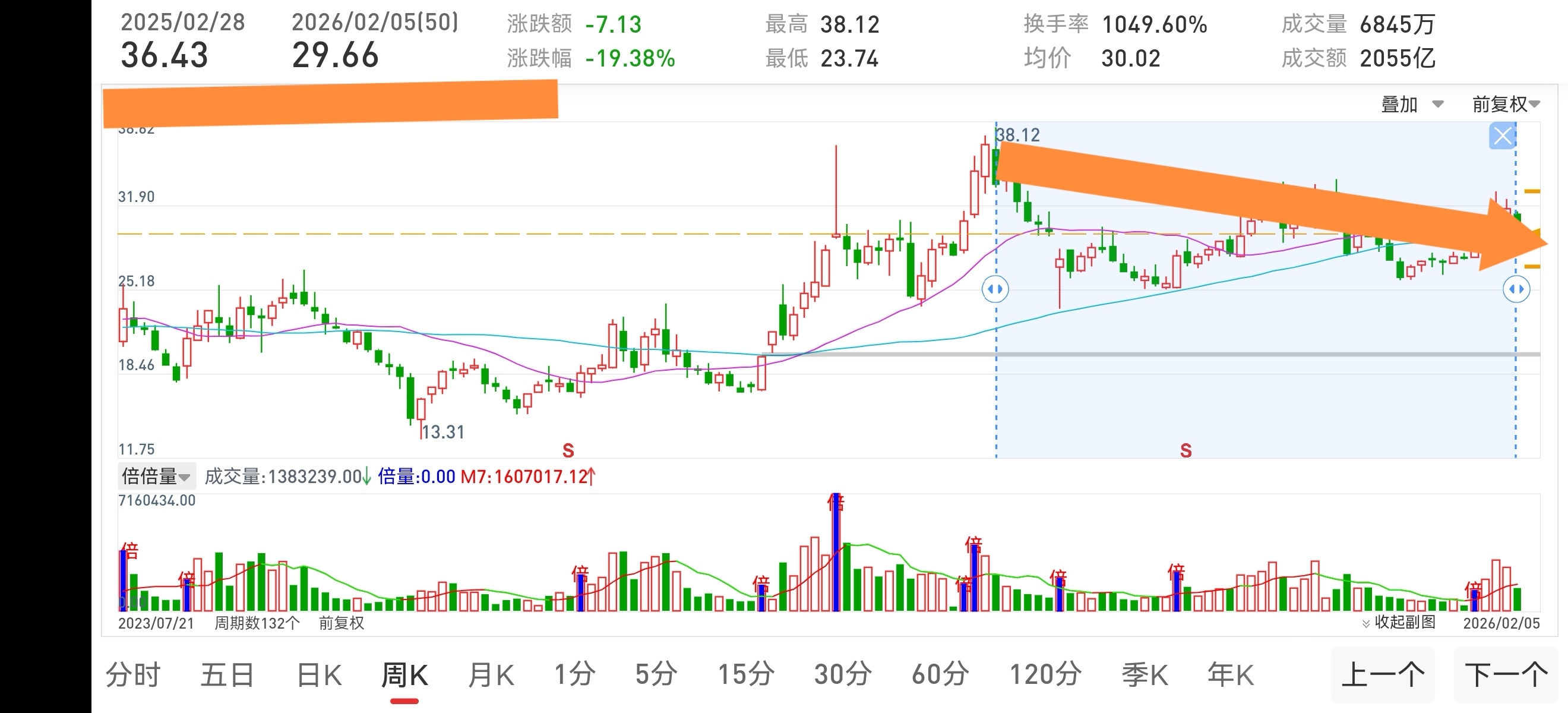Close the range statistics selection box

pos(1501,136)
